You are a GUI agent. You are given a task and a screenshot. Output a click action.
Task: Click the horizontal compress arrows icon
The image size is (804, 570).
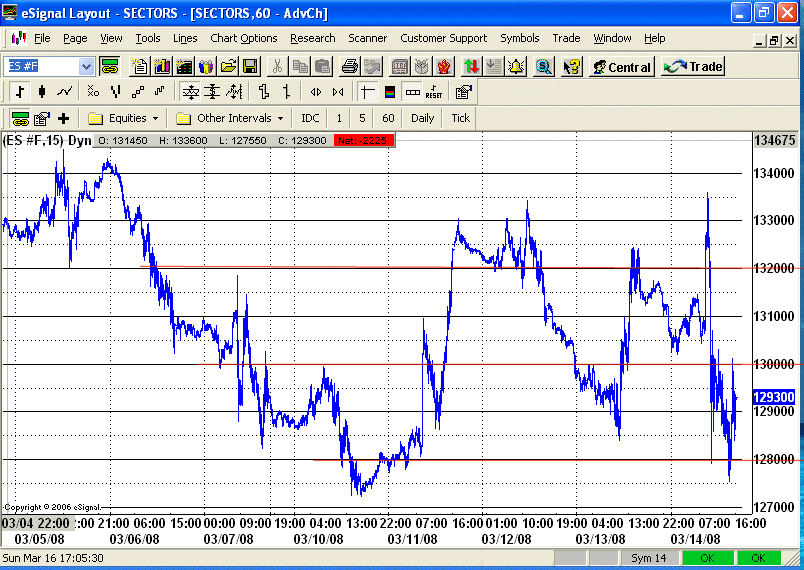(338, 92)
